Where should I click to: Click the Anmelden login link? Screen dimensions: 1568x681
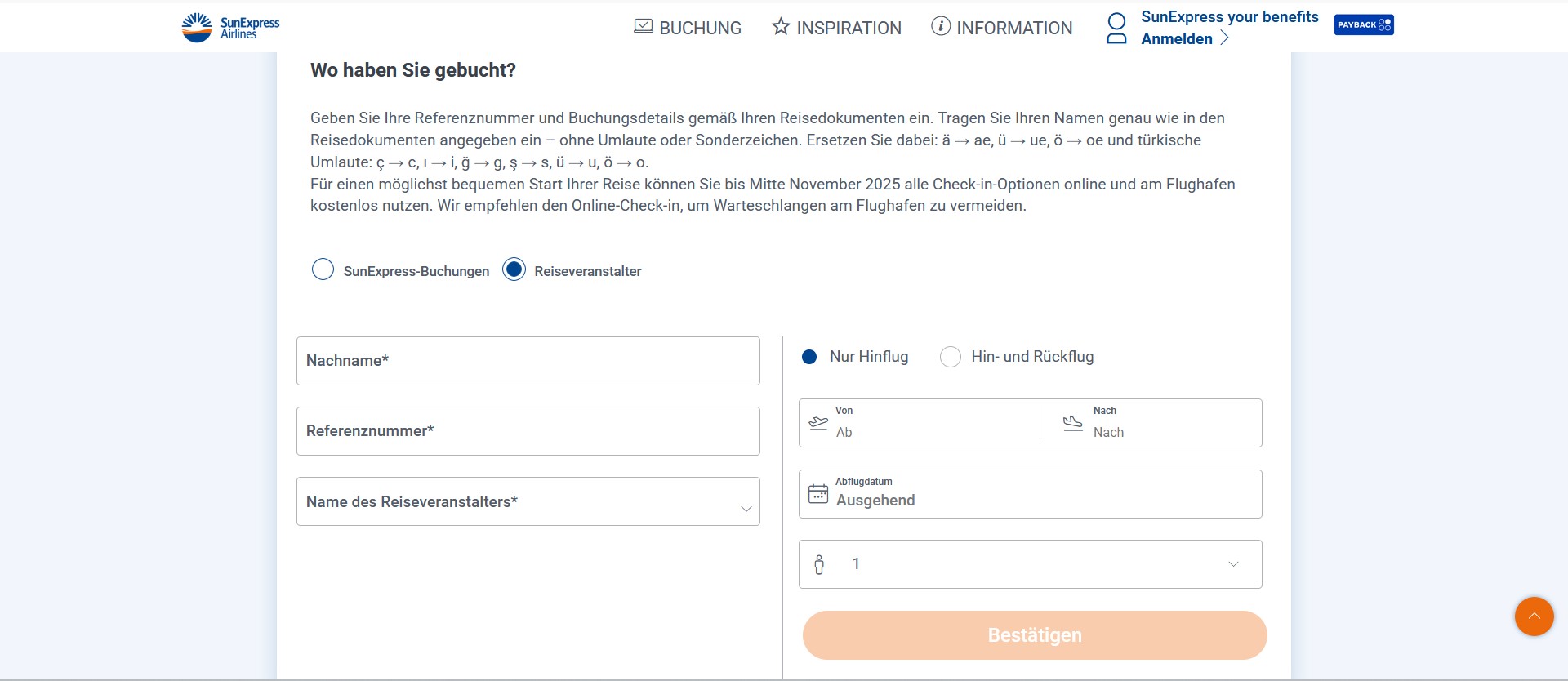point(1177,39)
